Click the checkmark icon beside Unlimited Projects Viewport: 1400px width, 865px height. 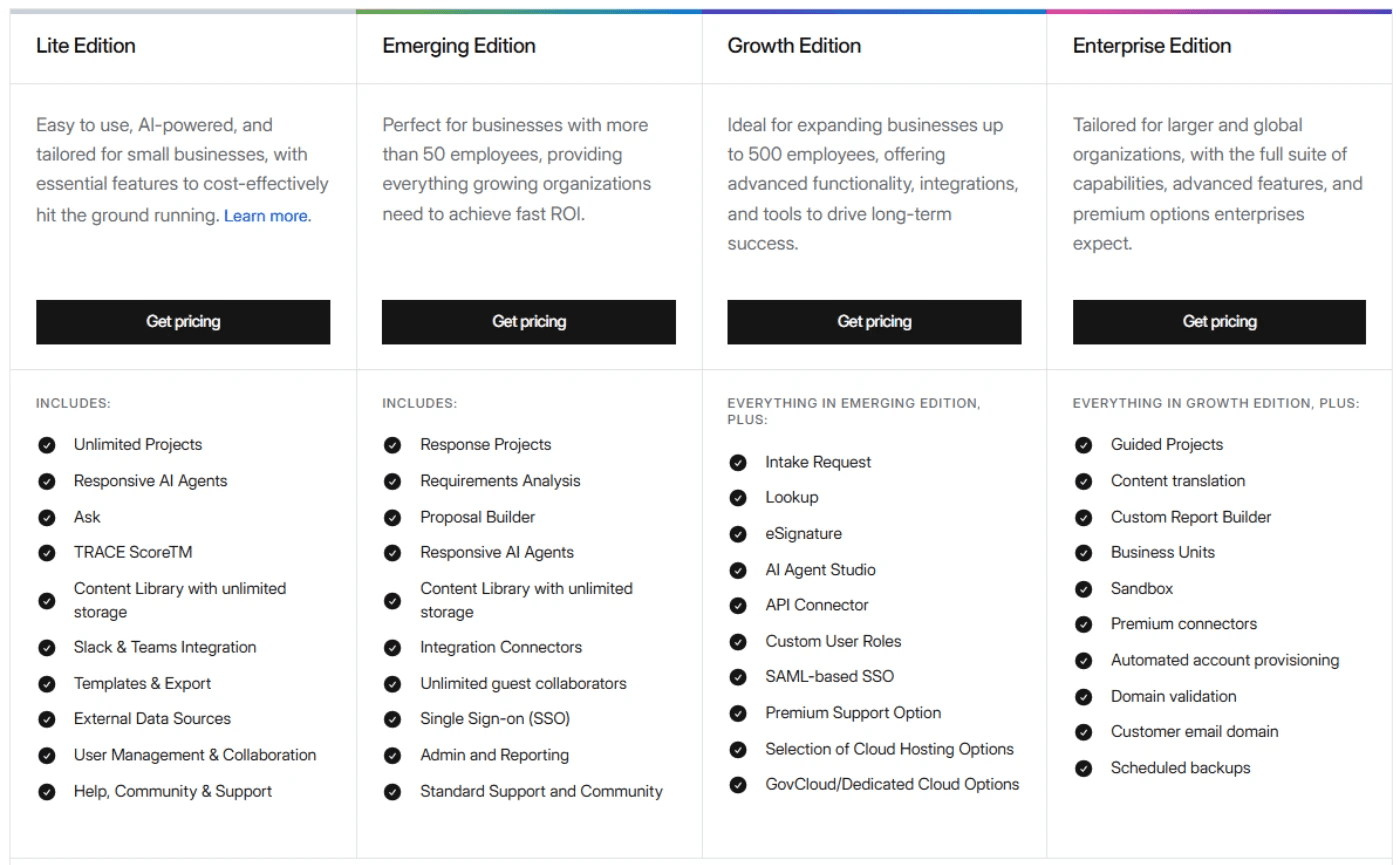(x=47, y=444)
